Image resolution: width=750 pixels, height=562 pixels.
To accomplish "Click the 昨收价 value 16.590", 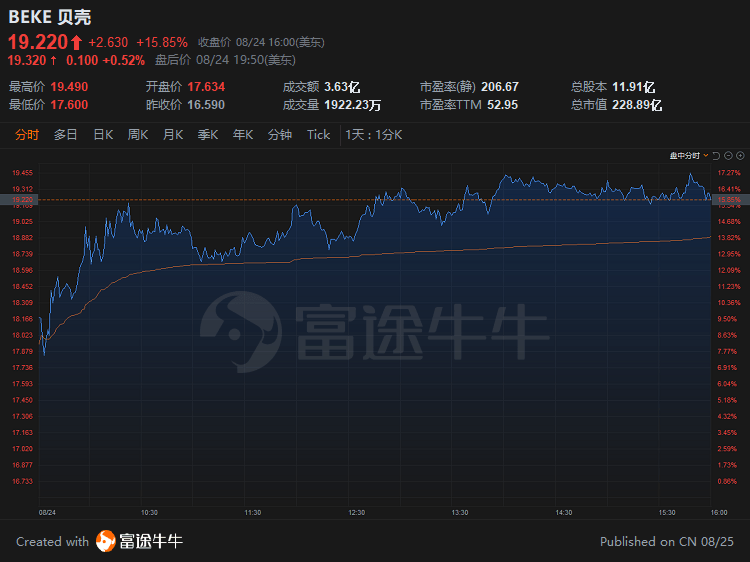I will (x=206, y=105).
